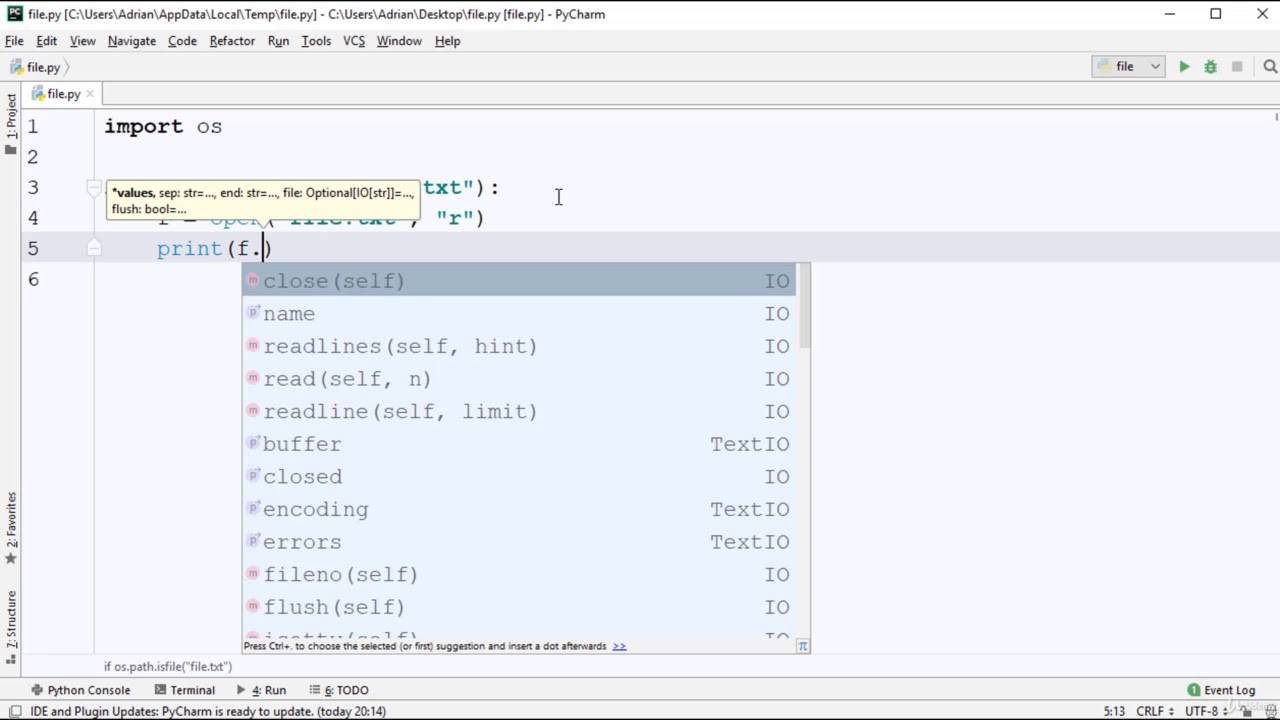Open the 2: Favorites tool window
The height and width of the screenshot is (720, 1280).
pyautogui.click(x=11, y=528)
